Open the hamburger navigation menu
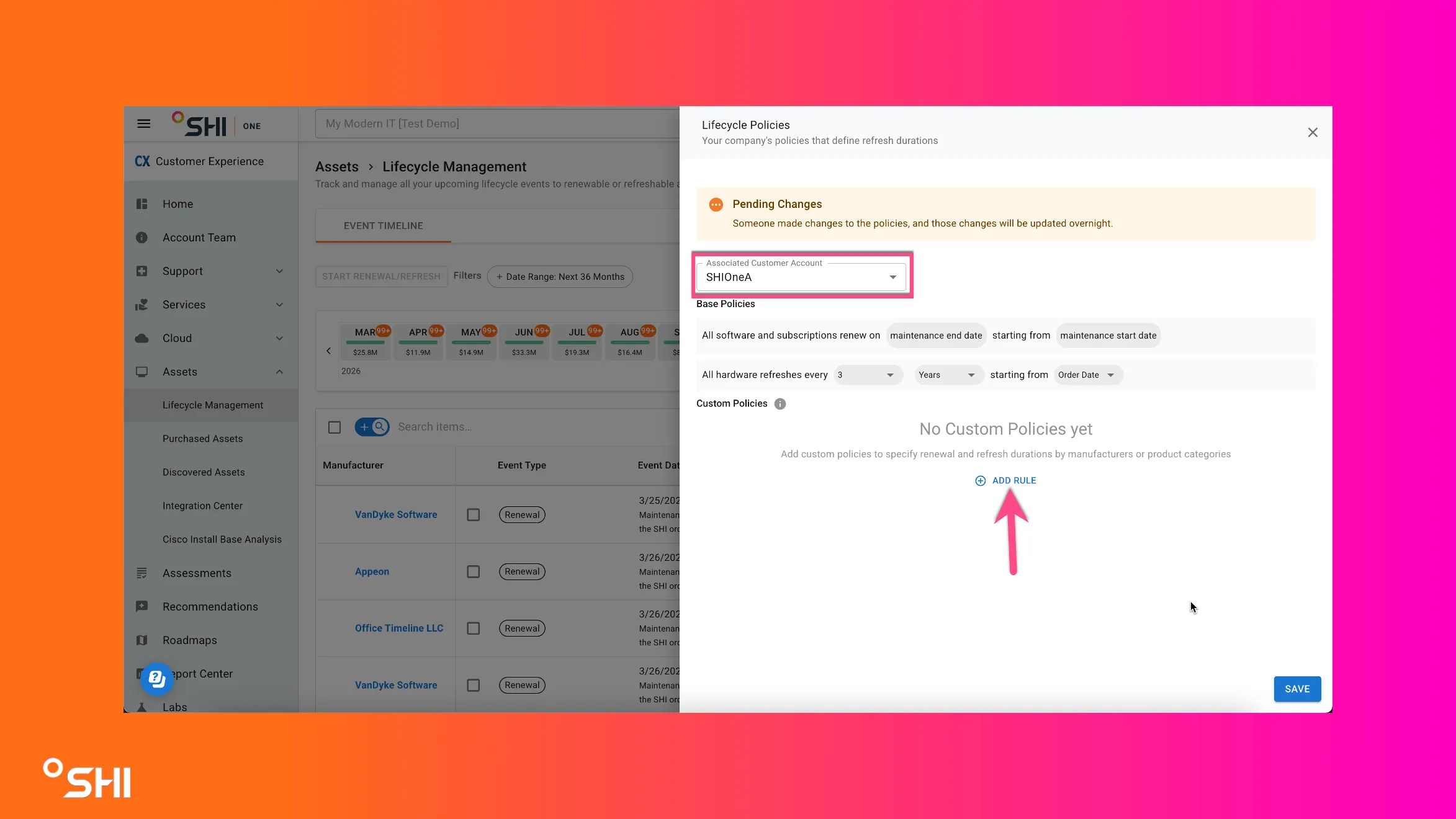Image resolution: width=1456 pixels, height=819 pixels. pos(144,123)
